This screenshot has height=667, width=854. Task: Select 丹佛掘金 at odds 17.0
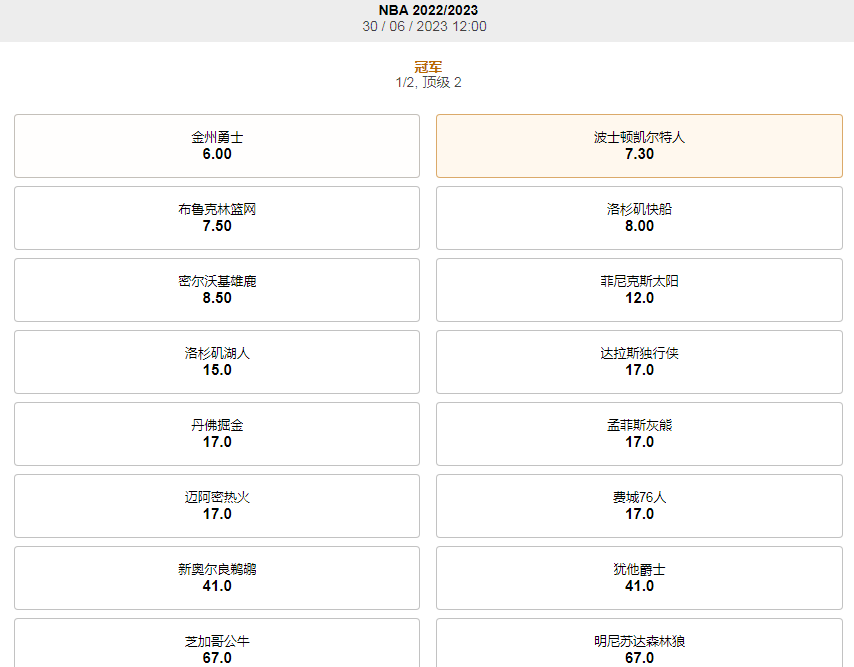(216, 434)
